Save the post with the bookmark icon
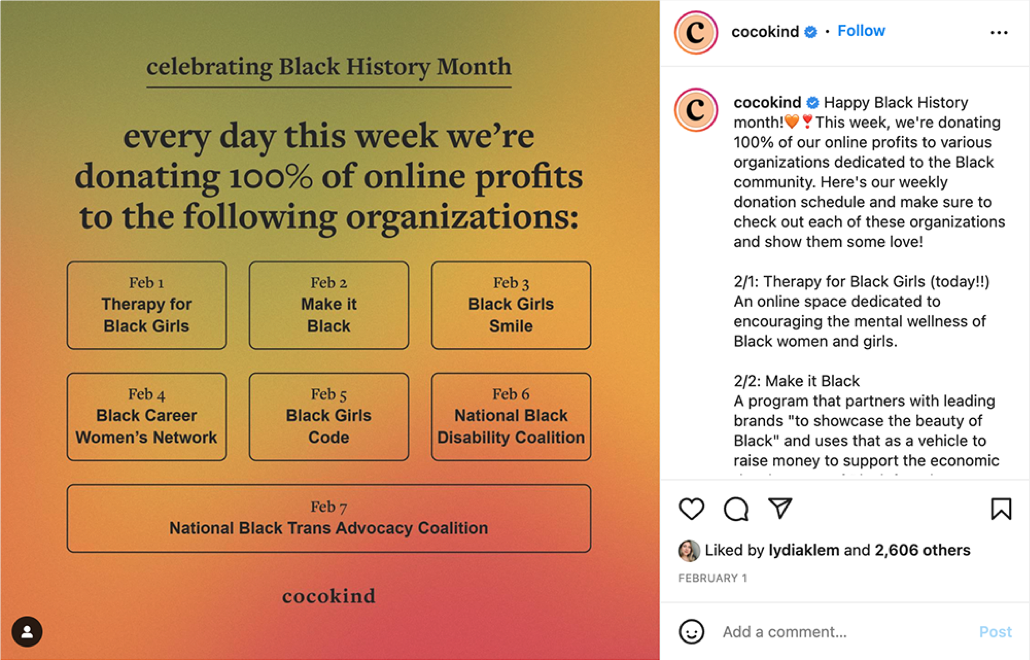Viewport: 1030px width, 660px height. [1001, 509]
